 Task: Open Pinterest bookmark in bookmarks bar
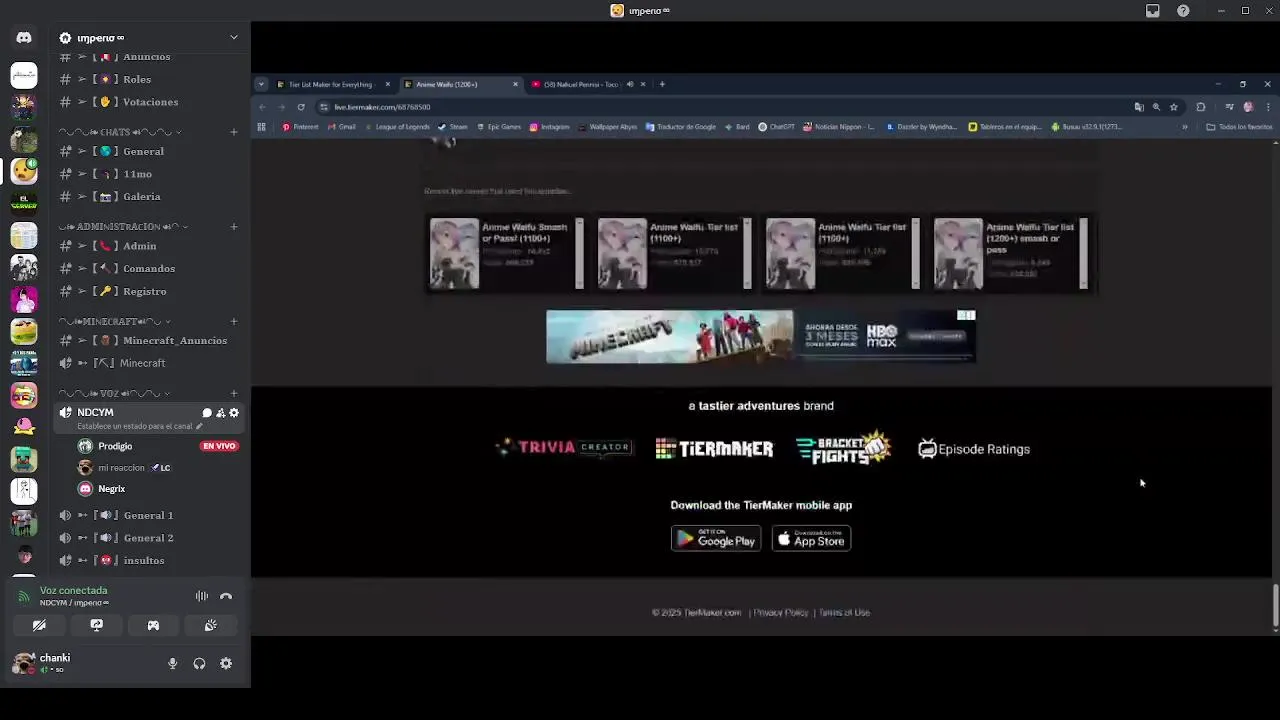300,127
